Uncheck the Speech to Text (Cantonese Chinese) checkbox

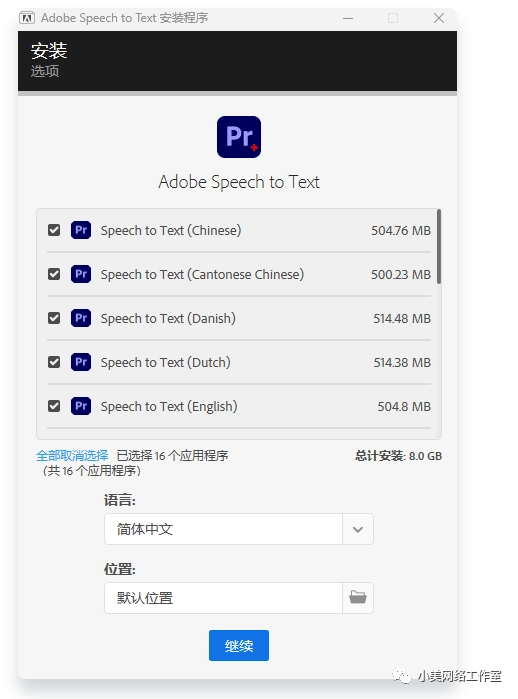coord(54,274)
